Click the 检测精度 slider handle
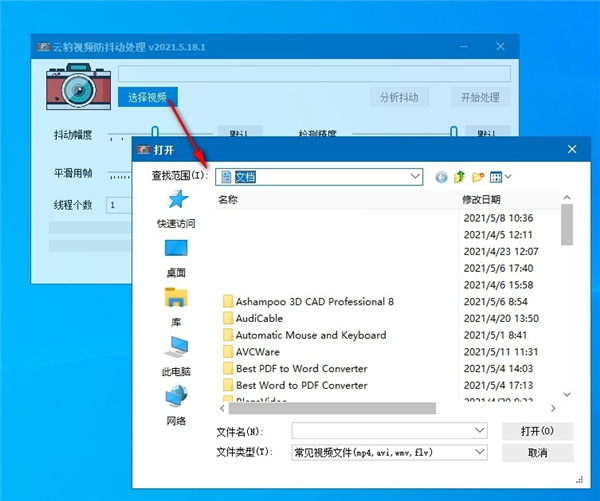This screenshot has width=600, height=501. 453,131
